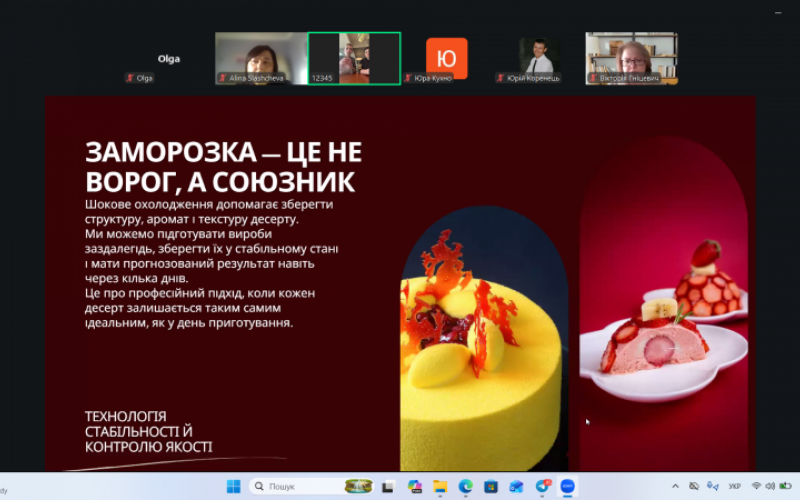The height and width of the screenshot is (500, 800).
Task: Click the Olga participant name tile
Action: click(169, 58)
